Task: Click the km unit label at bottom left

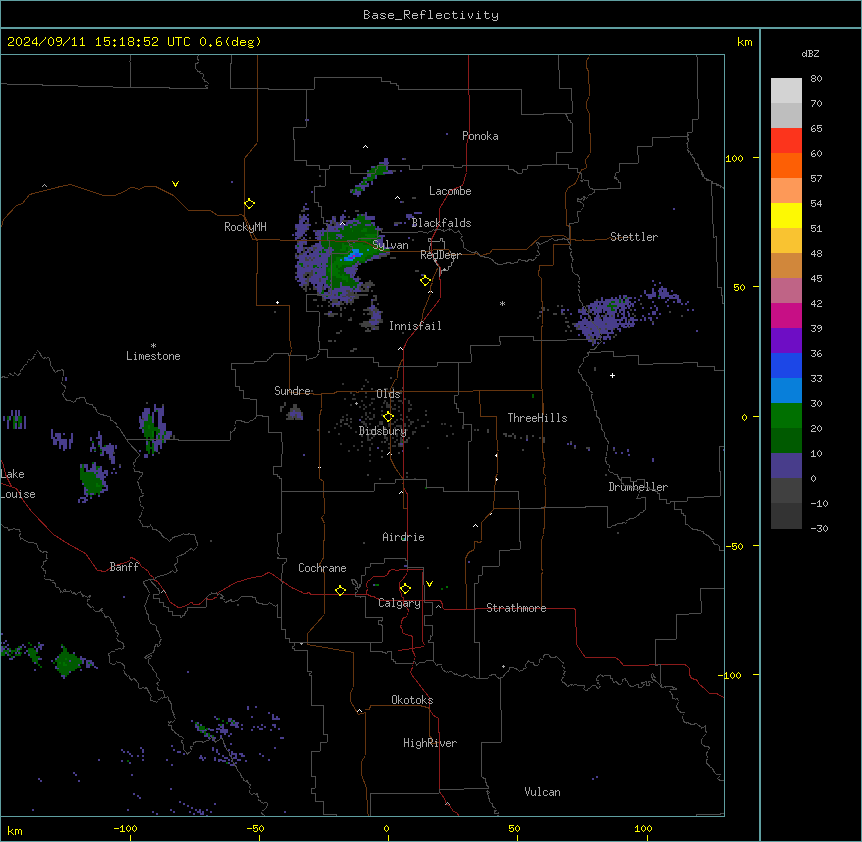Action: coord(15,830)
